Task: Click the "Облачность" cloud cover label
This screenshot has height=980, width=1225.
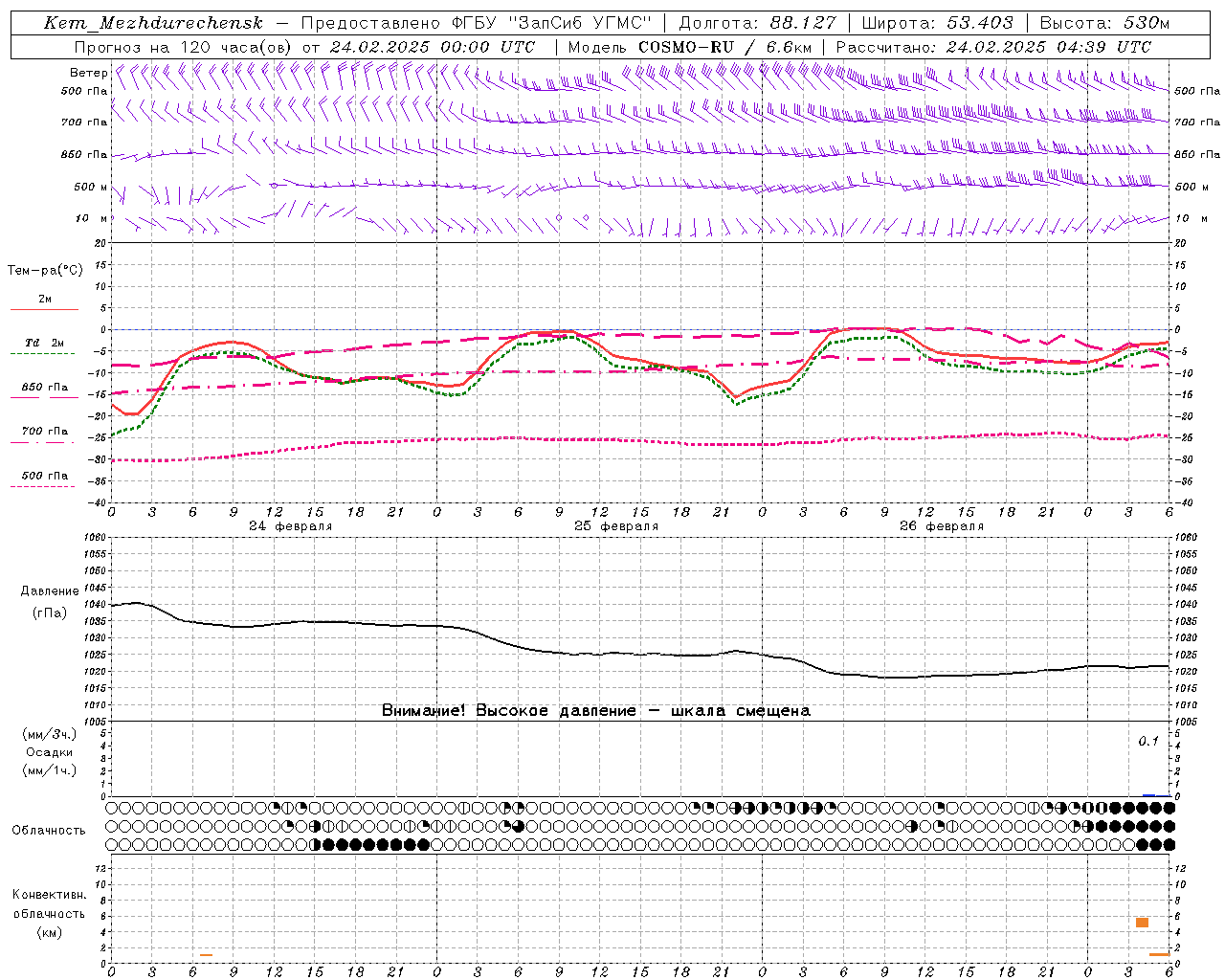Action: 49,830
